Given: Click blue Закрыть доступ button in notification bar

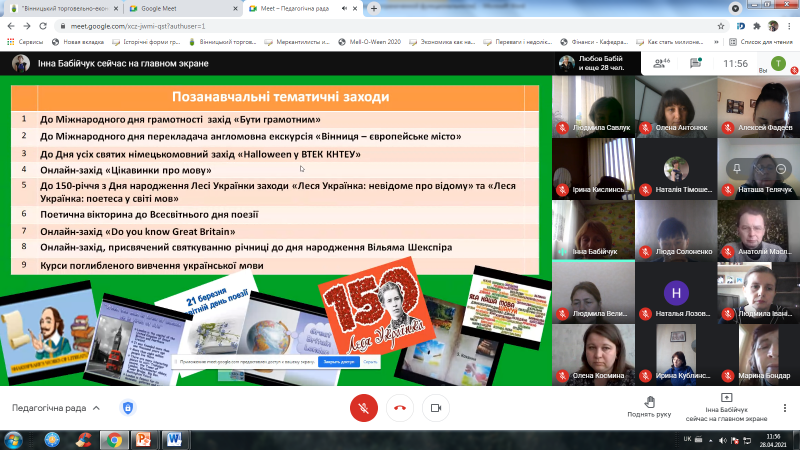Looking at the screenshot, I should pos(339,362).
